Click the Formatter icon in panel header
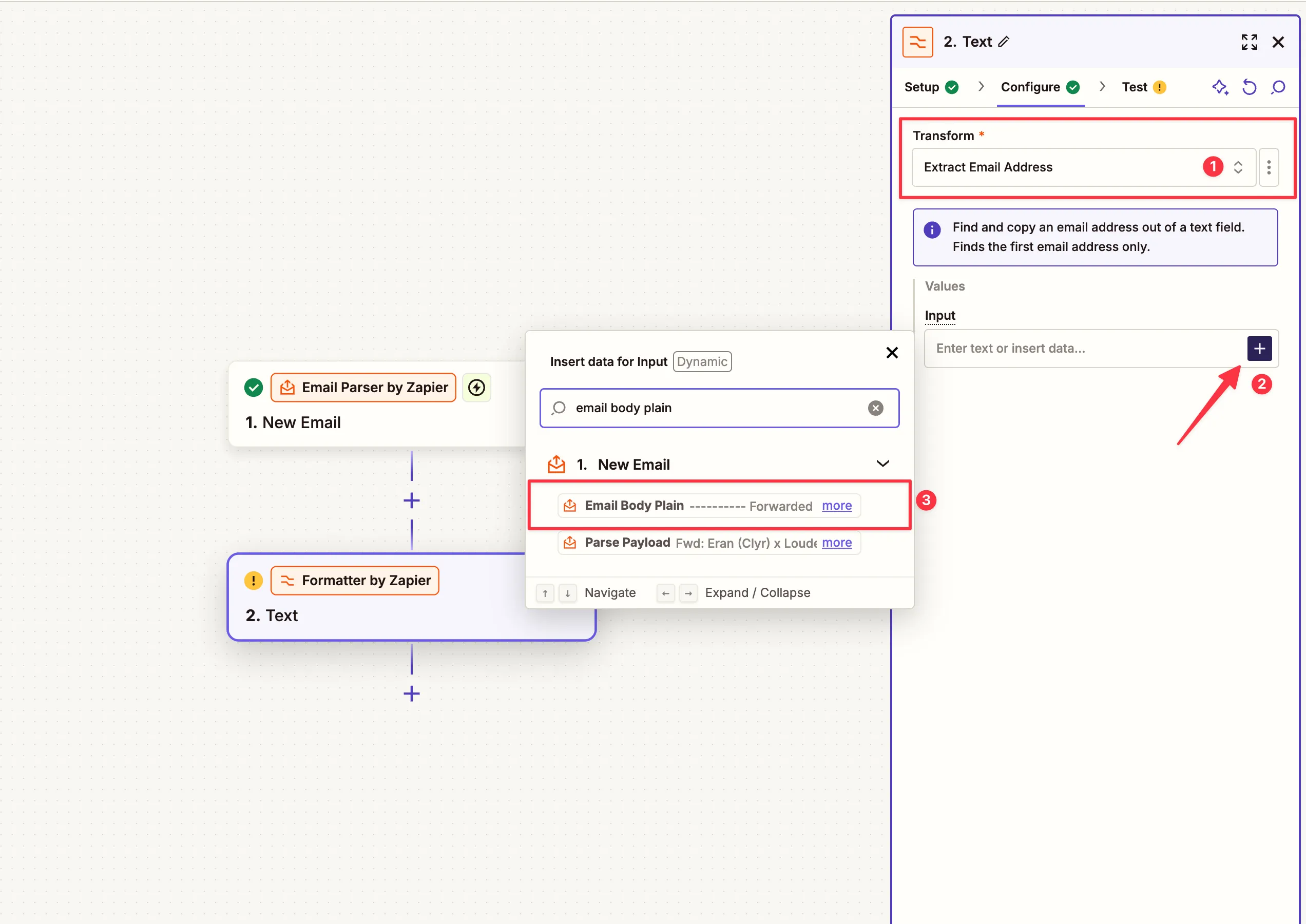This screenshot has height=924, width=1306. pyautogui.click(x=917, y=42)
